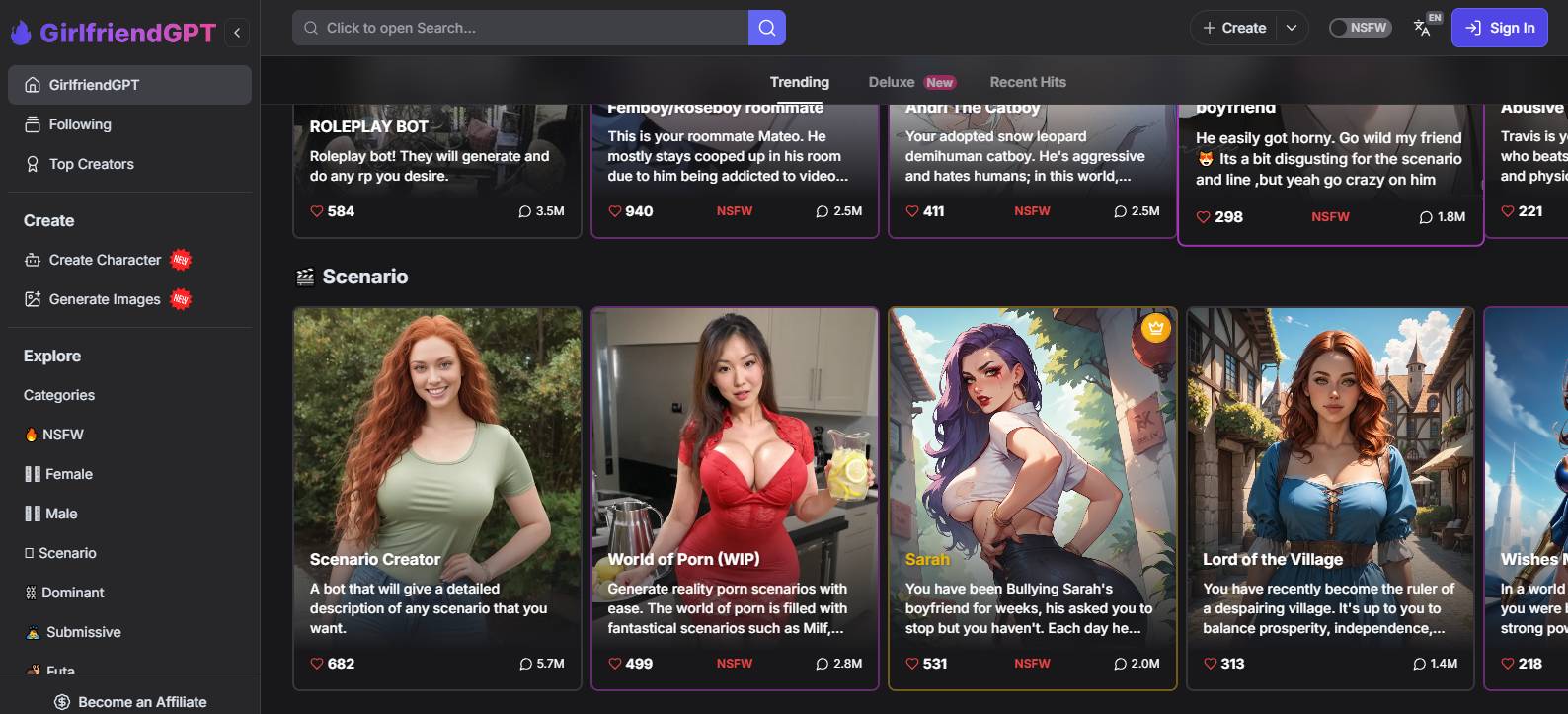
Task: Select the Scenario category in sidebar
Action: (x=129, y=553)
